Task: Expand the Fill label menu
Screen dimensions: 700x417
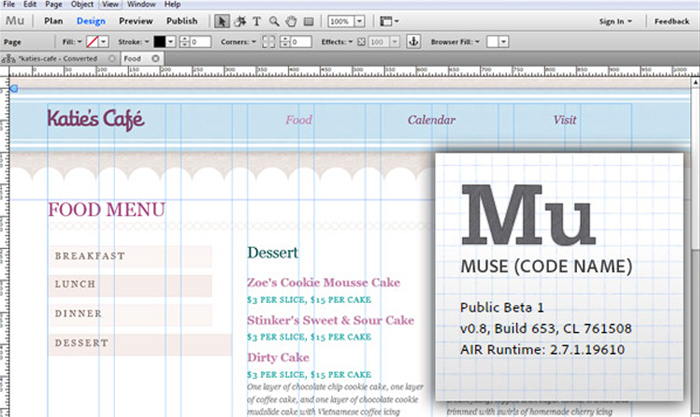Action: point(72,42)
